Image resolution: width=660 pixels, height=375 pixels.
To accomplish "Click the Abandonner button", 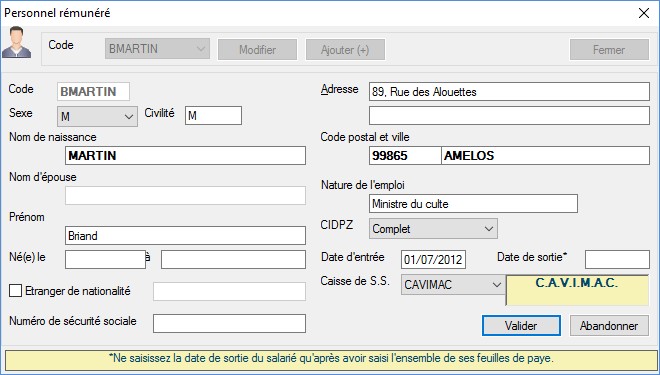I will [x=609, y=326].
